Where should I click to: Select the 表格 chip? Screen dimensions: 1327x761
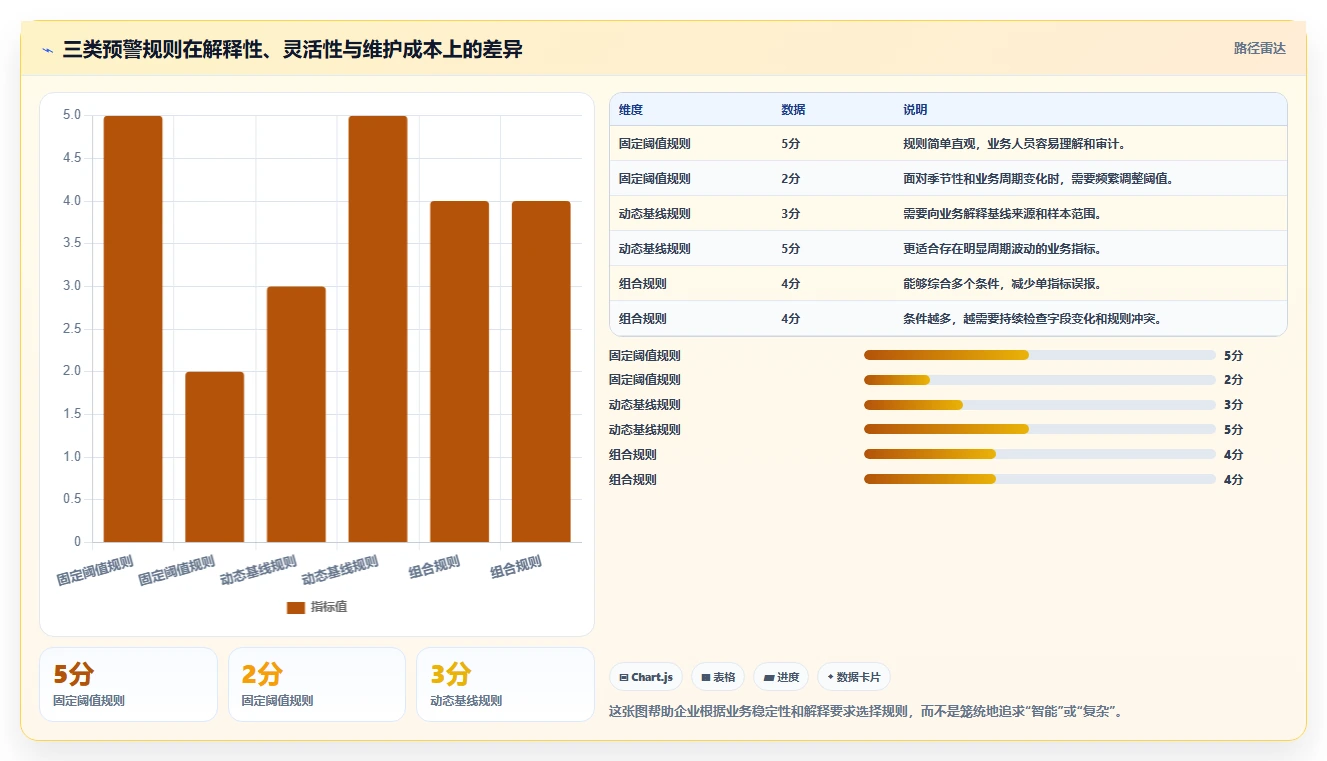718,677
